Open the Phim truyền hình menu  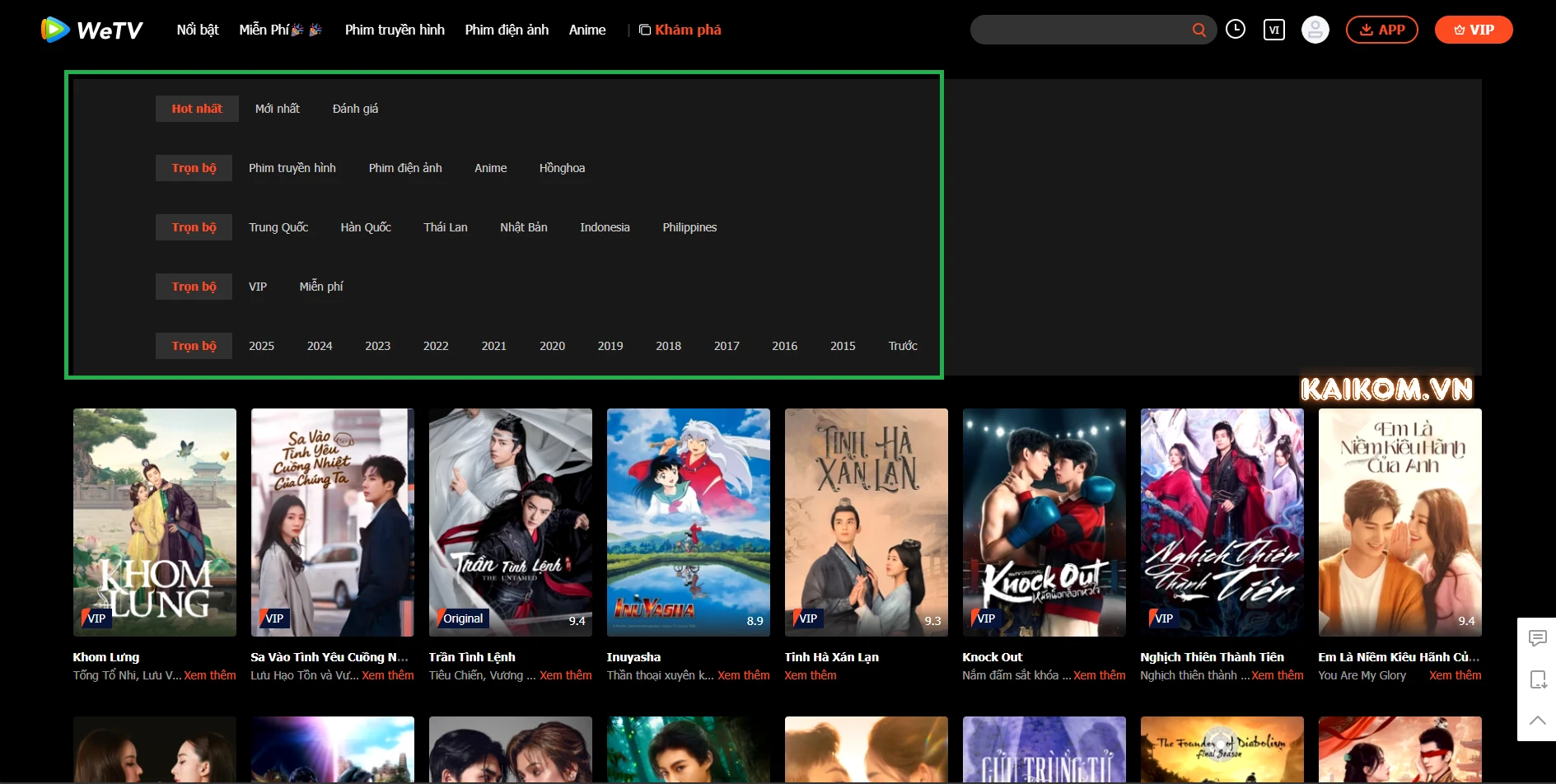(395, 30)
